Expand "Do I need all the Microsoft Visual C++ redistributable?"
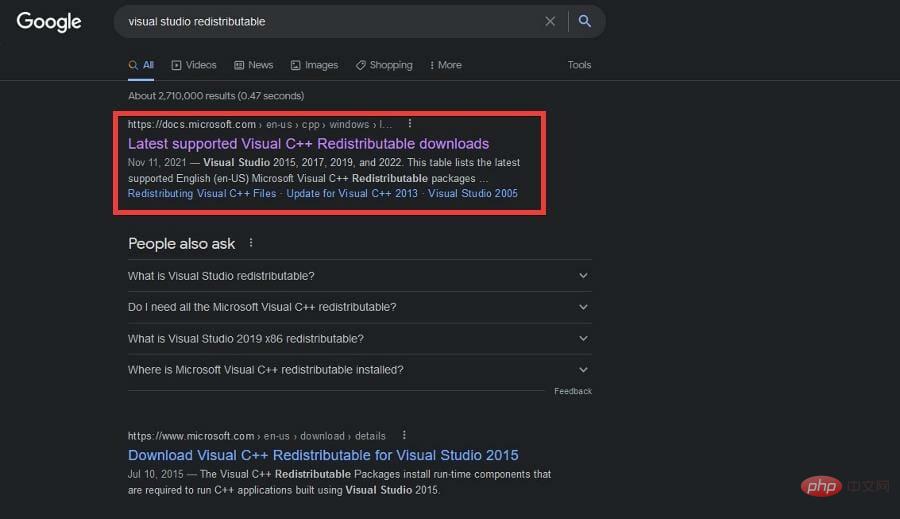Image resolution: width=900 pixels, height=519 pixels. click(x=359, y=307)
